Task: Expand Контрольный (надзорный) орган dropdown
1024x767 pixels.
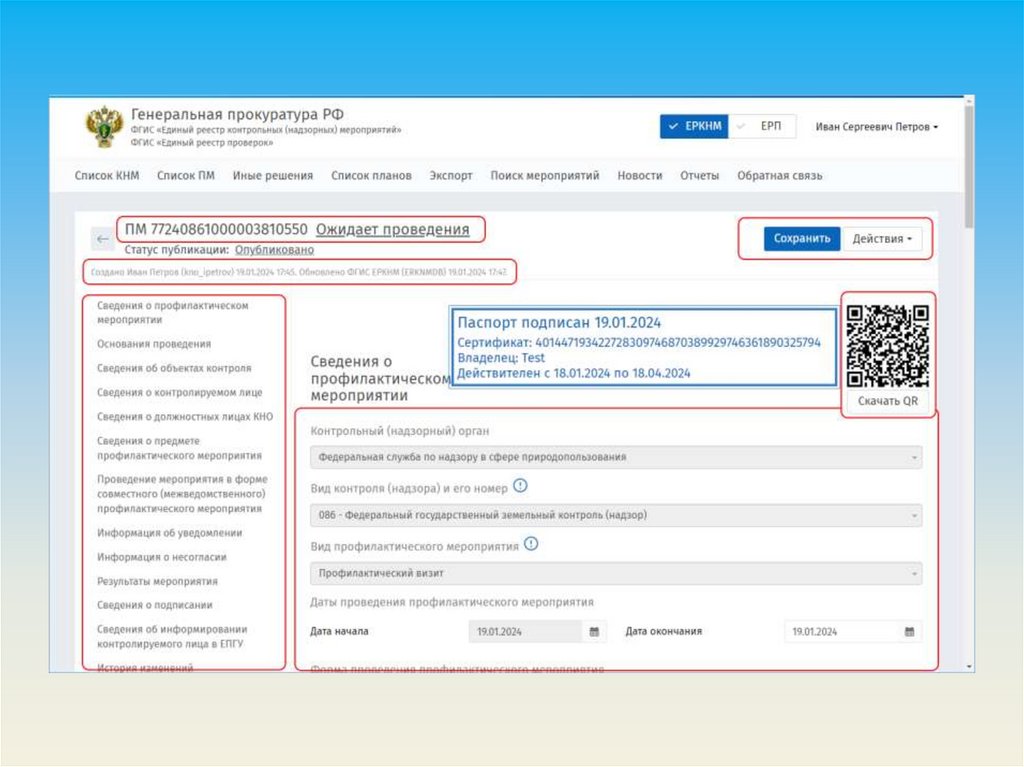Action: click(615, 458)
